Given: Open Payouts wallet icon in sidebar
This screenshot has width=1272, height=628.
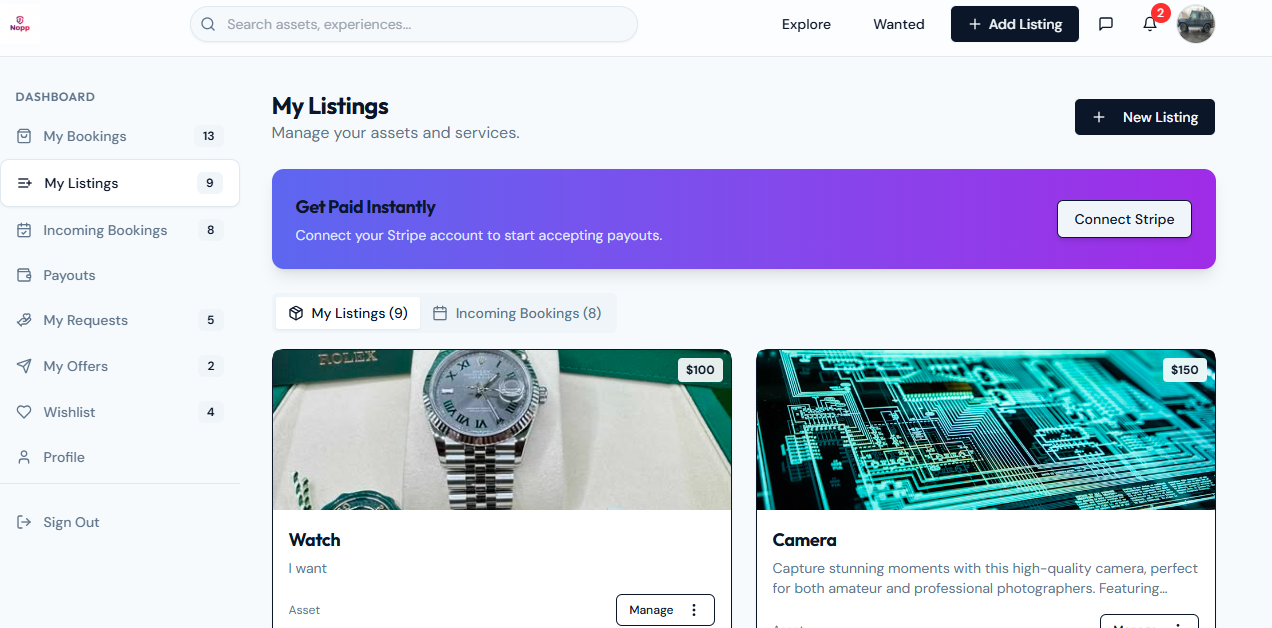Looking at the screenshot, I should (x=24, y=275).
